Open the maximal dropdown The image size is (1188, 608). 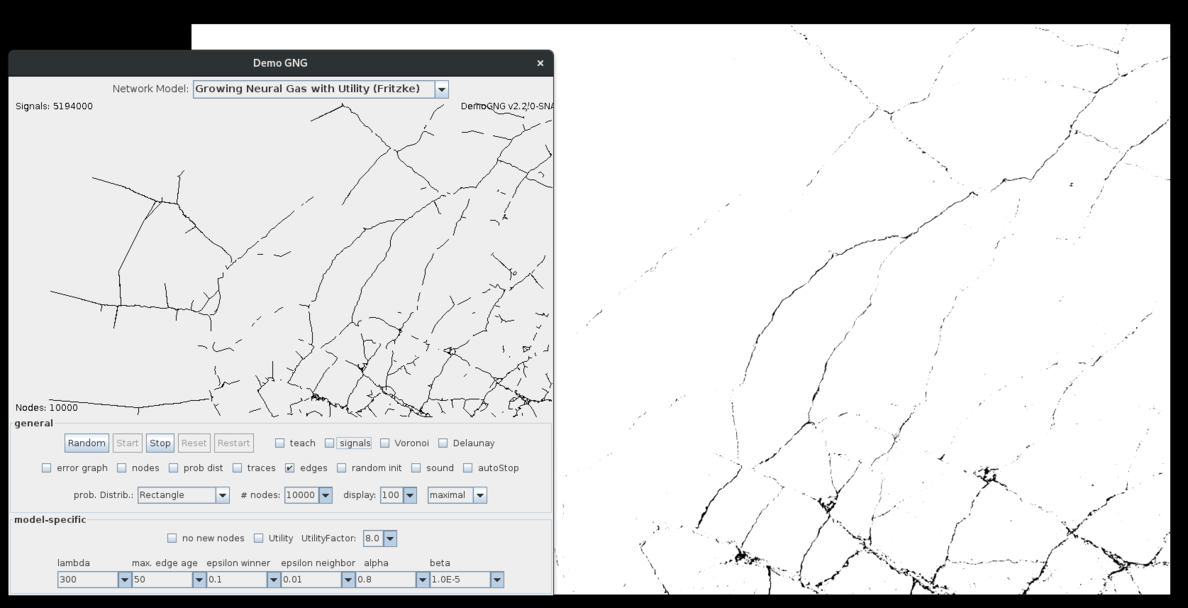pos(480,495)
